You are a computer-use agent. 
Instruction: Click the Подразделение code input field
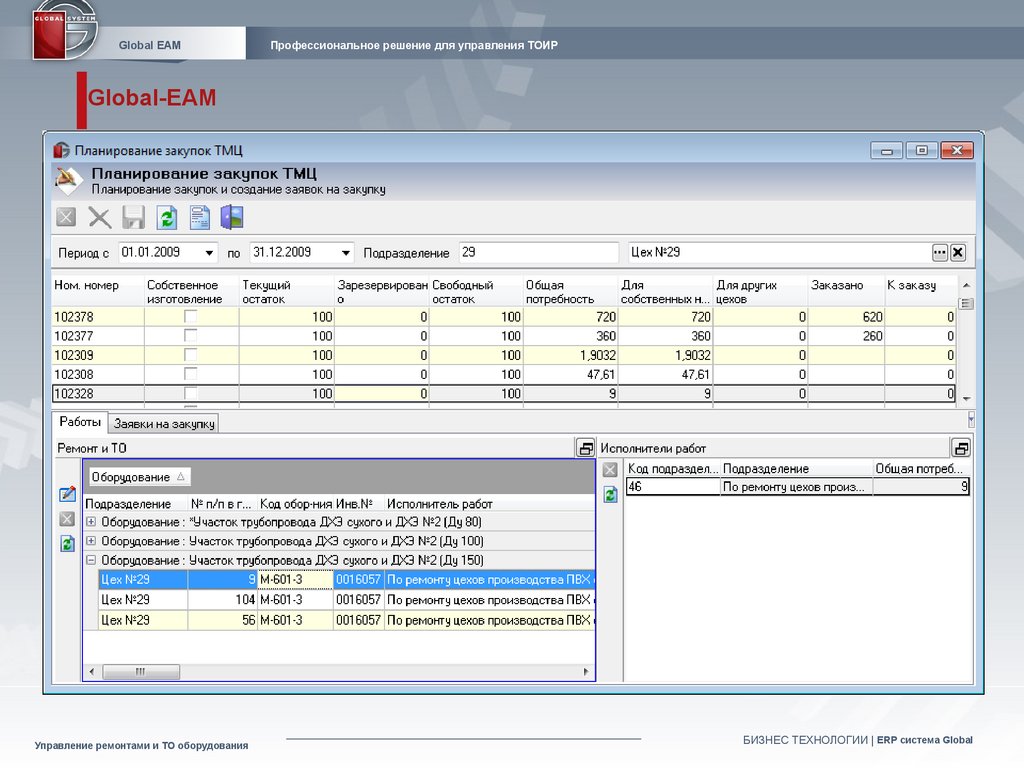click(x=538, y=253)
